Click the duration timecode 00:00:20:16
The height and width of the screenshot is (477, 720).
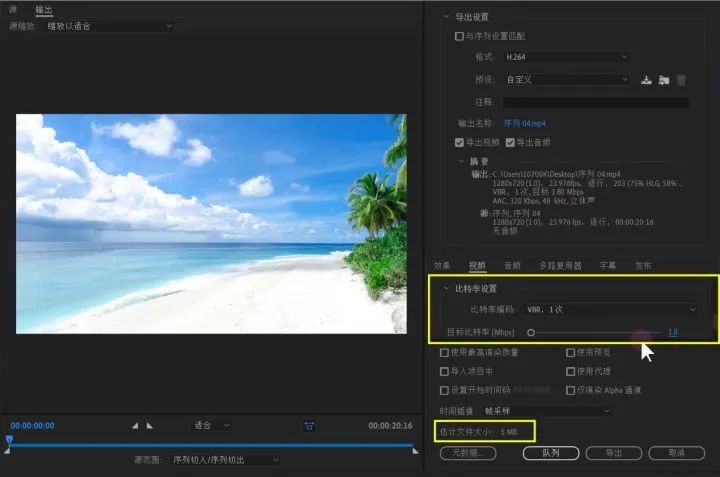coord(390,426)
